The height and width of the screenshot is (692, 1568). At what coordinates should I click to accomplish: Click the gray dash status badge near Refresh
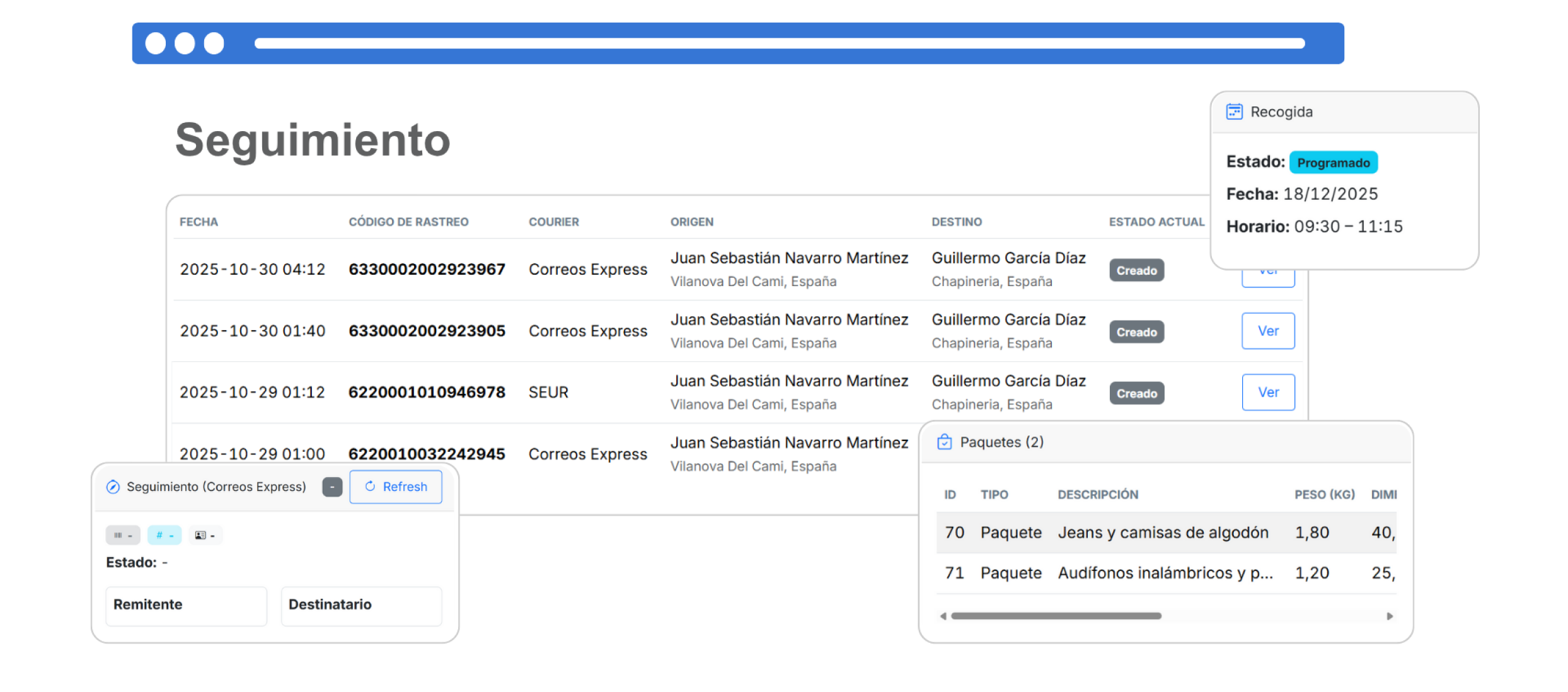click(332, 487)
